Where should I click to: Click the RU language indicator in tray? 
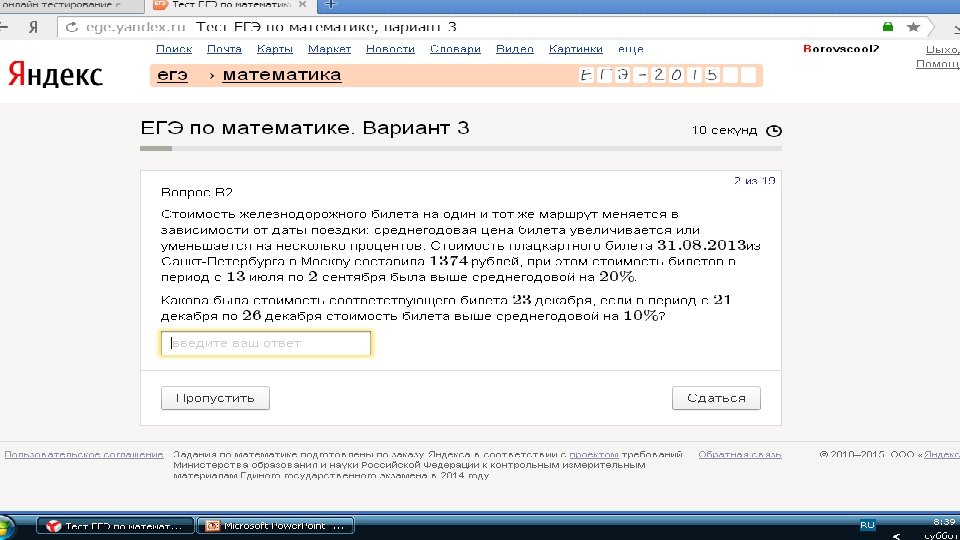click(x=867, y=525)
